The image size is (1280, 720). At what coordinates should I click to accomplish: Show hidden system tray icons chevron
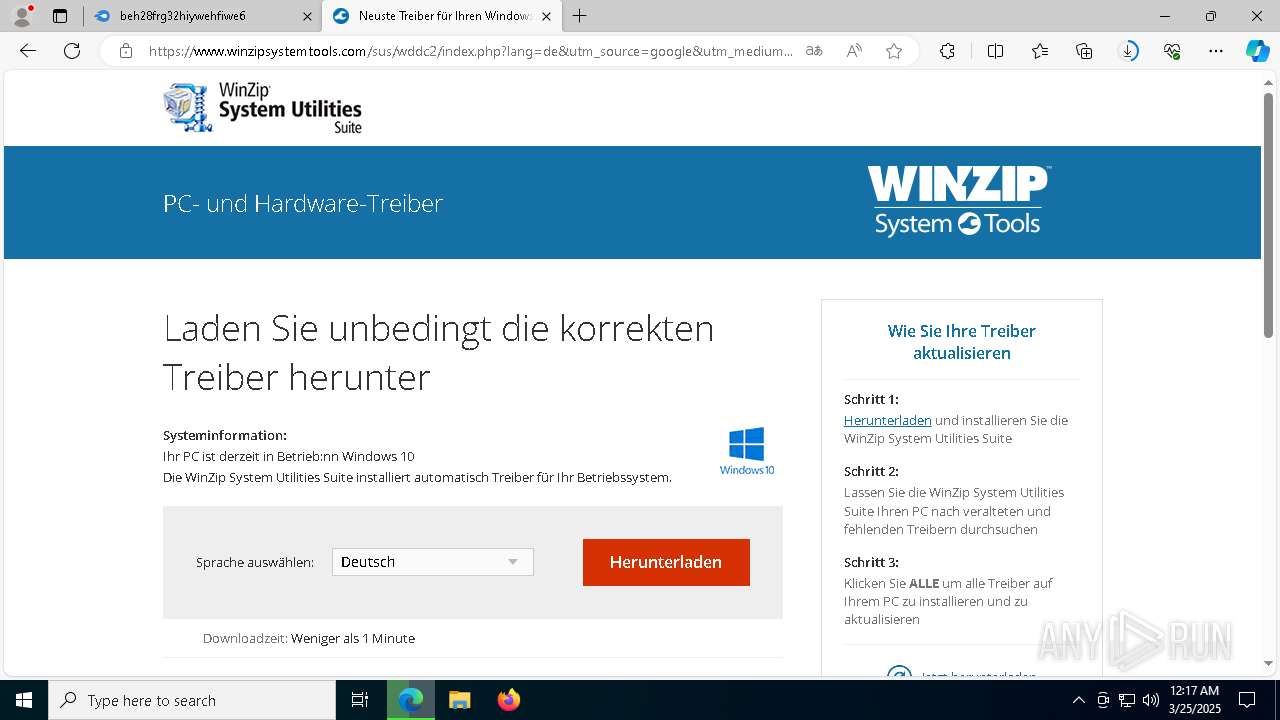tap(1078, 700)
